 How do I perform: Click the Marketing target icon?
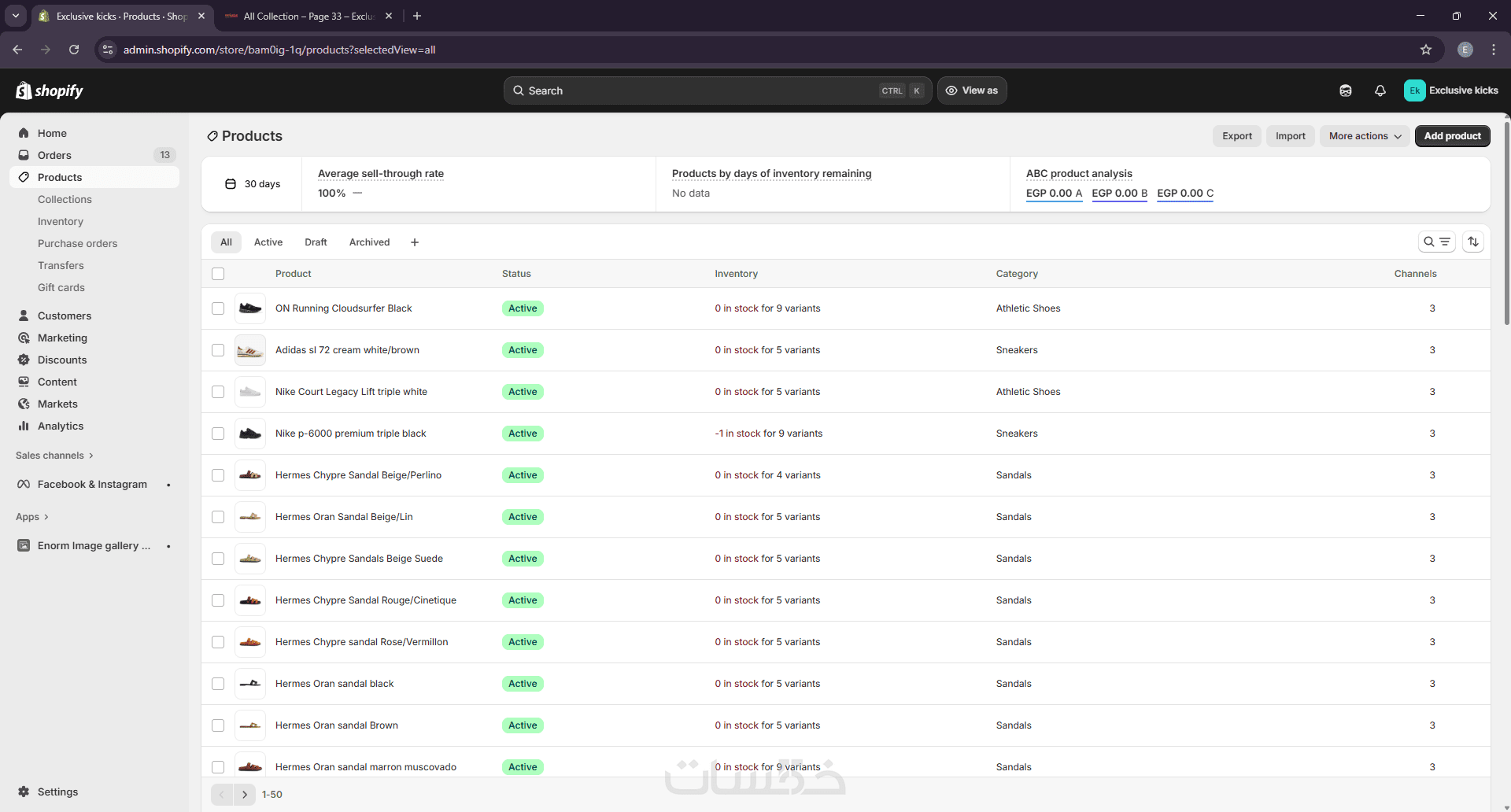pyautogui.click(x=24, y=338)
